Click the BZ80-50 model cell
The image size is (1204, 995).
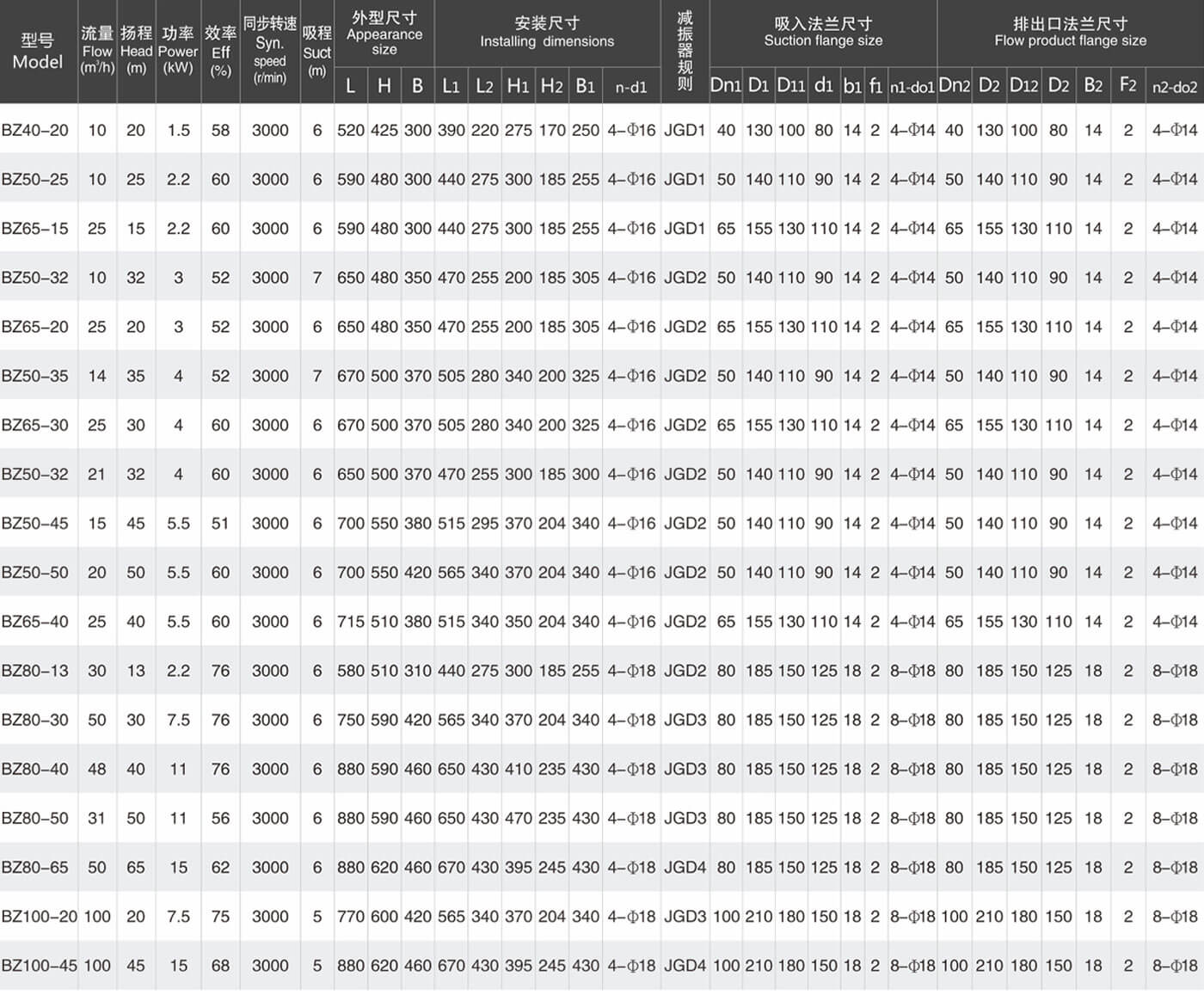click(x=35, y=817)
